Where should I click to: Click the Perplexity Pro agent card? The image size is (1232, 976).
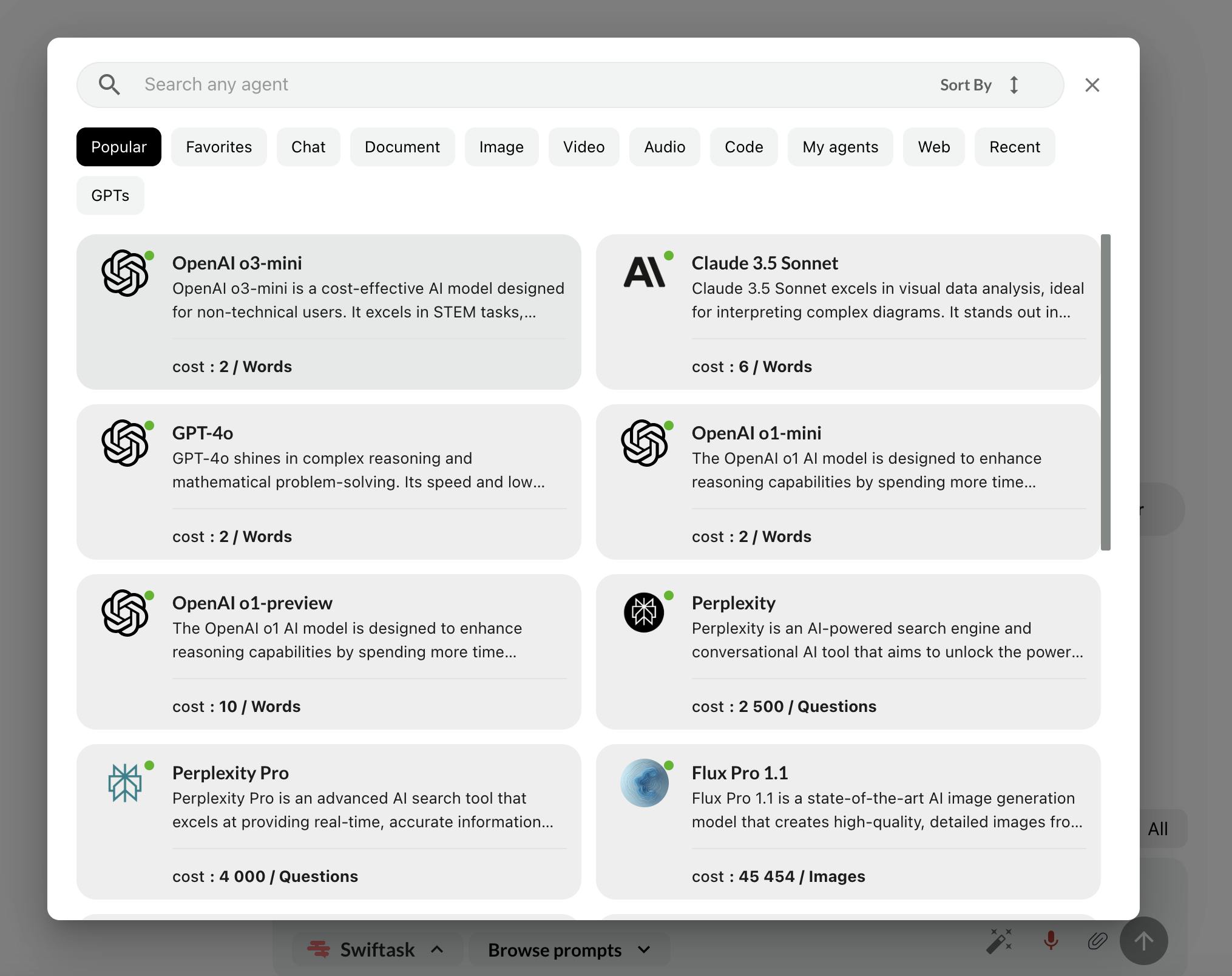328,821
